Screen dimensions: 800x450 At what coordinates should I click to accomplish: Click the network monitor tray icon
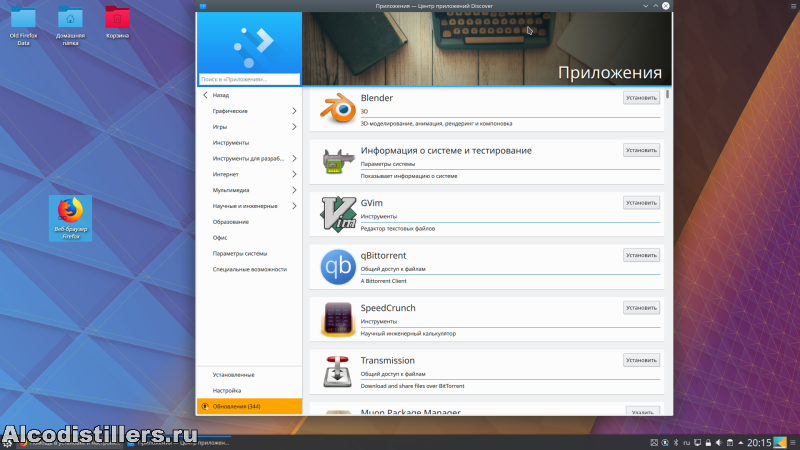697,443
